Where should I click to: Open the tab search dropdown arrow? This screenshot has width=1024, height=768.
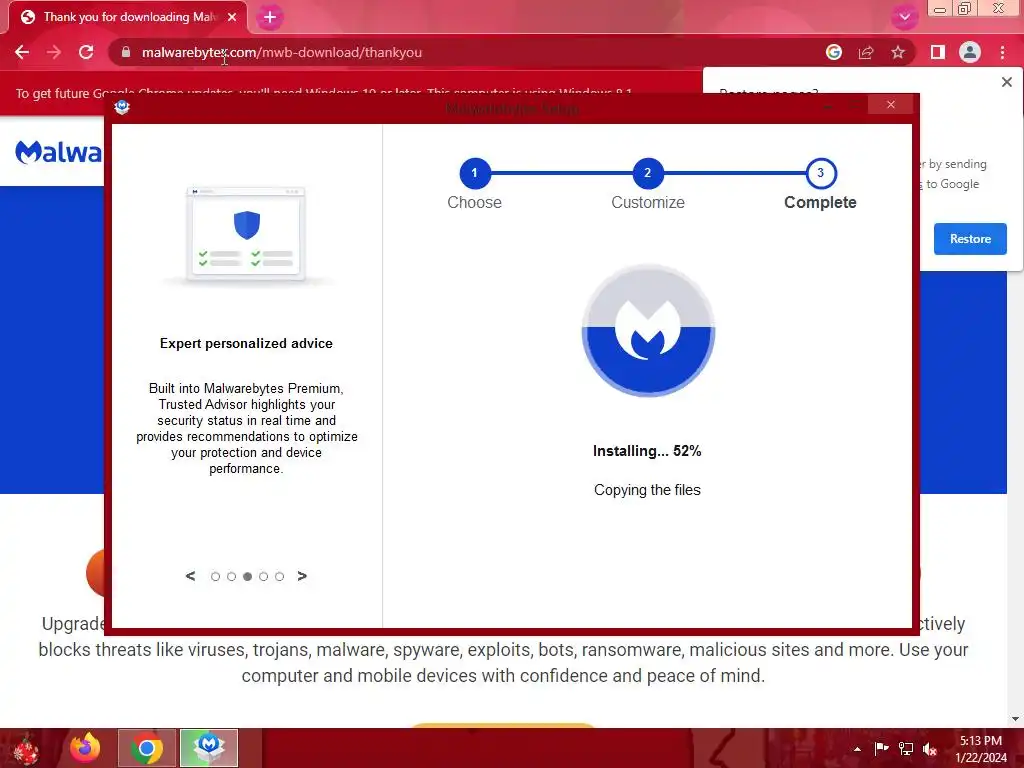(904, 17)
